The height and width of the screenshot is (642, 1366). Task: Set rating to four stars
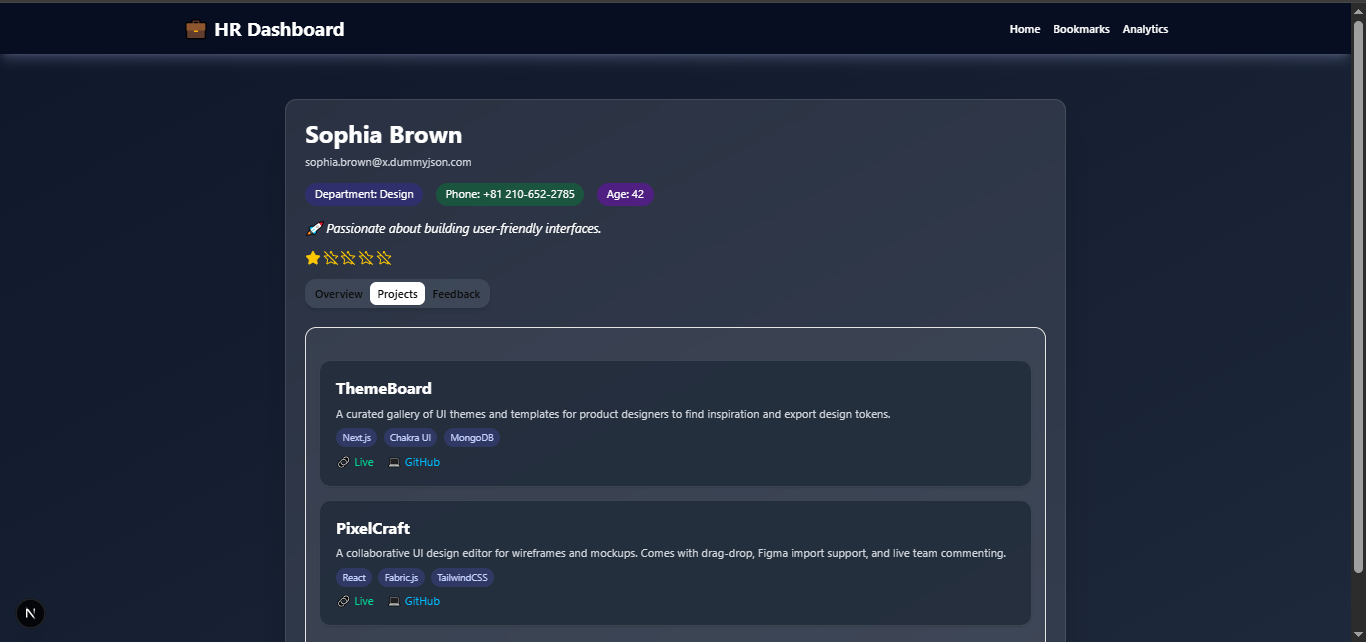point(366,258)
